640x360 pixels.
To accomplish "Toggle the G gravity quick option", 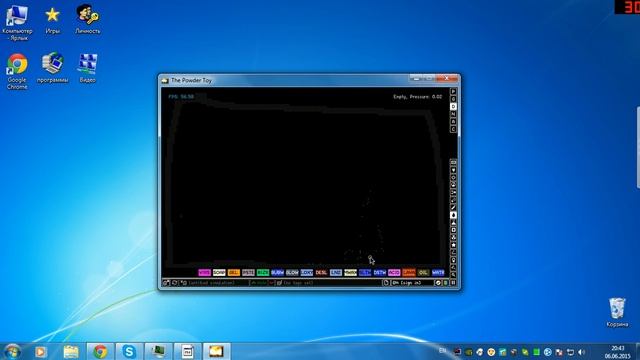I will click(x=453, y=99).
